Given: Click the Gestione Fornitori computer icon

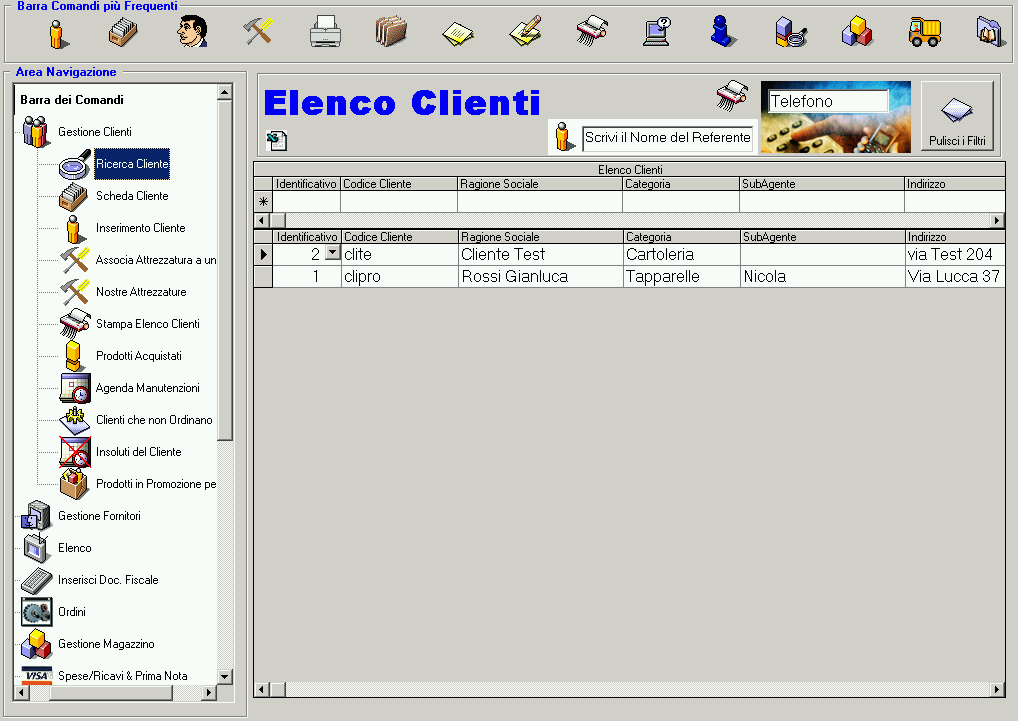Looking at the screenshot, I should [x=36, y=516].
